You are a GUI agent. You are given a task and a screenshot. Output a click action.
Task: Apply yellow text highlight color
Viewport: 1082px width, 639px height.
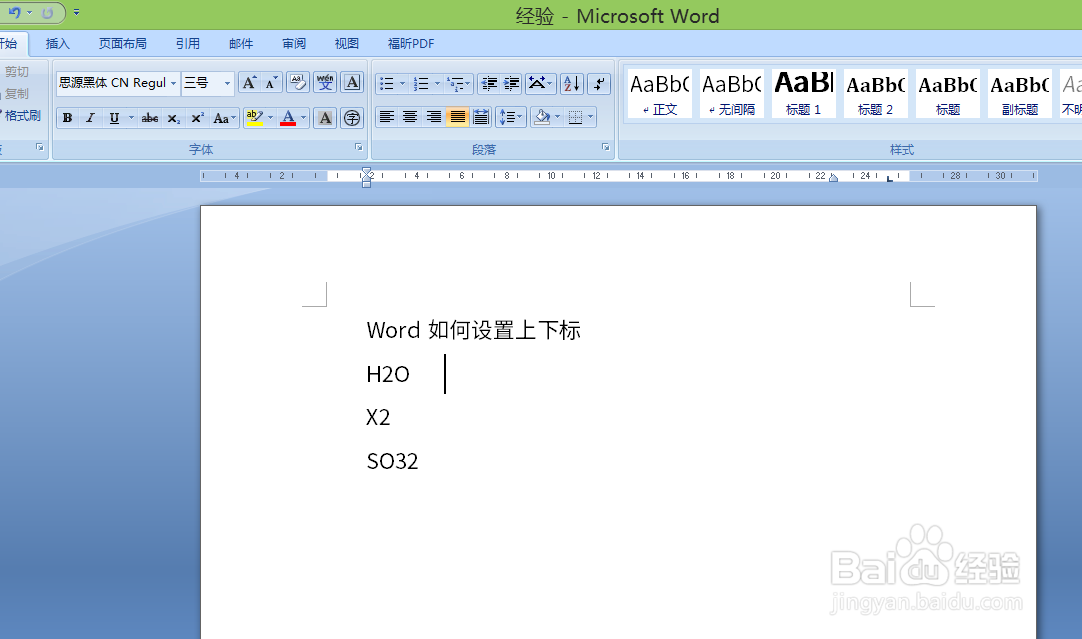click(x=255, y=118)
